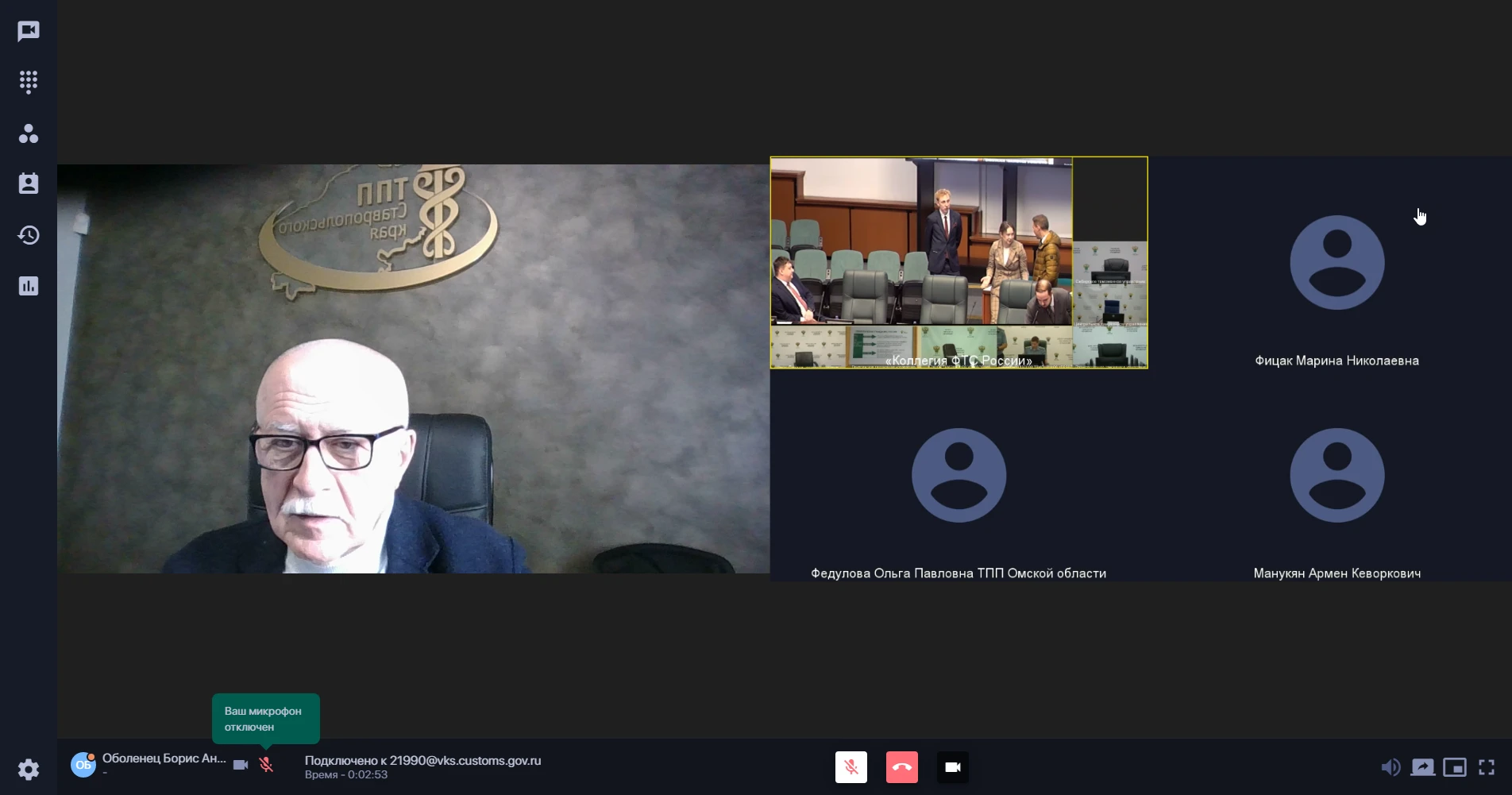This screenshot has width=1512, height=795.
Task: Toggle picture-in-picture layout icon
Action: click(1455, 767)
